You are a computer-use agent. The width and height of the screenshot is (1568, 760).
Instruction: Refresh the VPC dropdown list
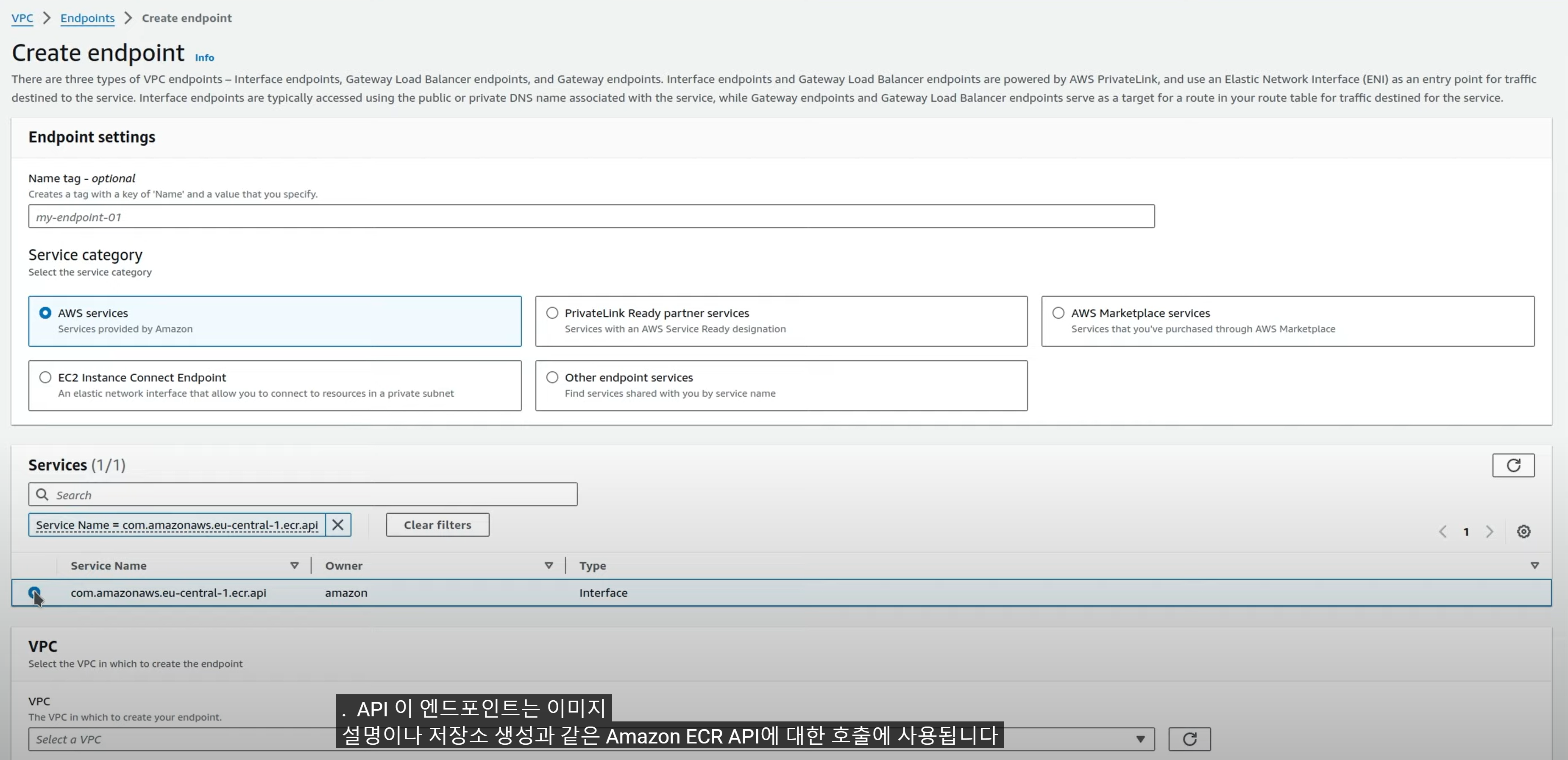[1189, 739]
